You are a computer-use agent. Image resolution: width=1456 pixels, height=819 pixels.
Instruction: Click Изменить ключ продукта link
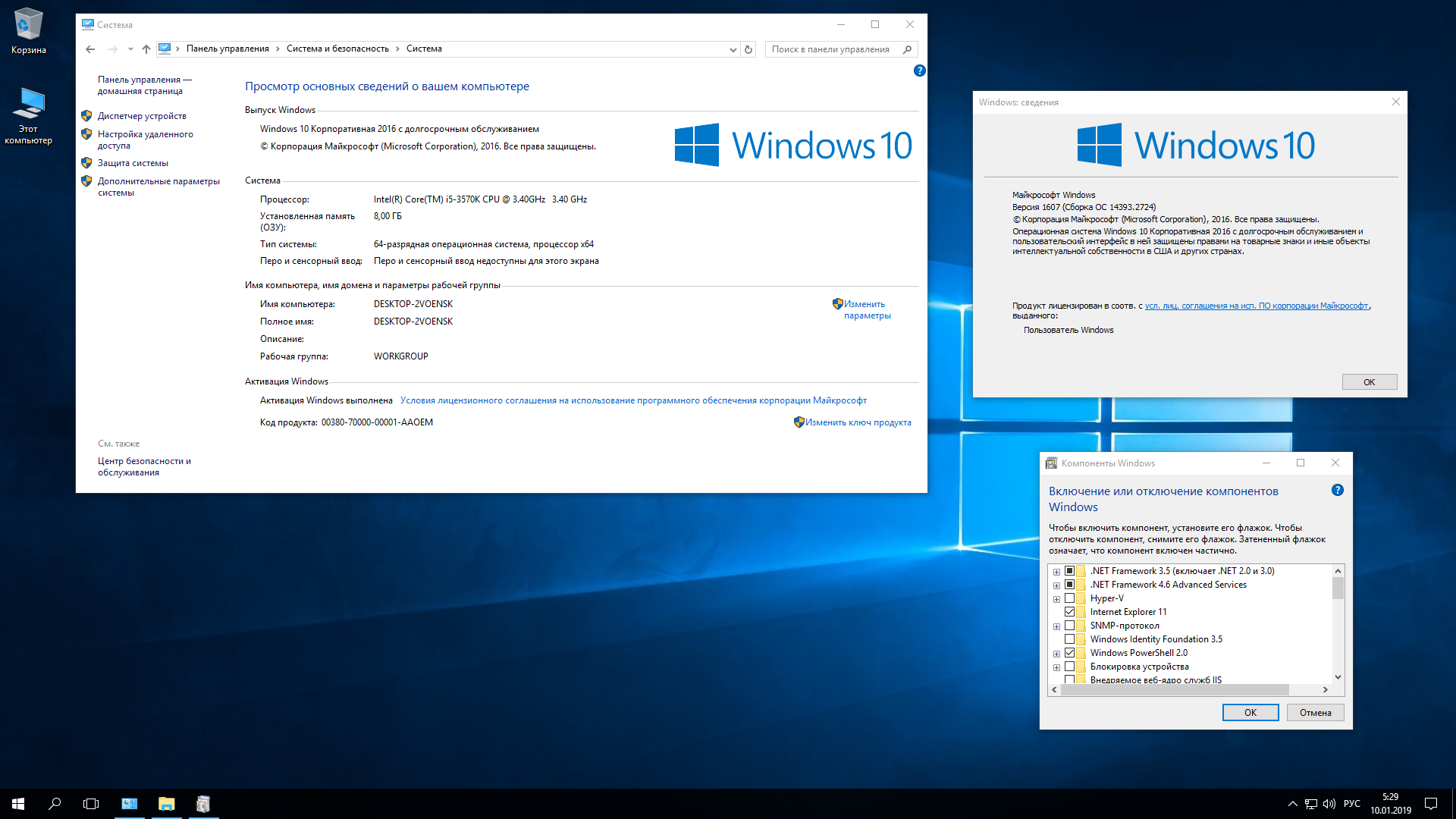[x=858, y=422]
